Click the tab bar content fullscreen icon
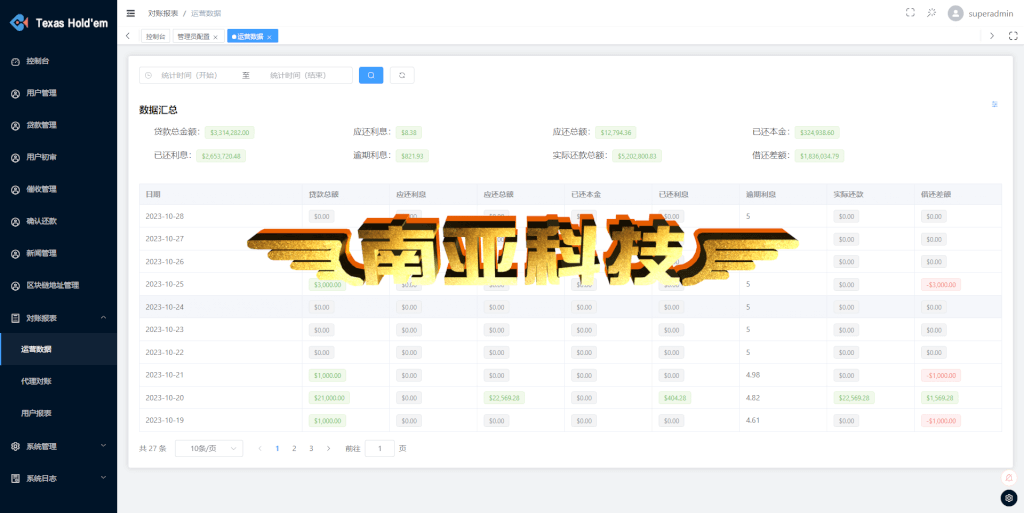The height and width of the screenshot is (513, 1024). pyautogui.click(x=1013, y=36)
